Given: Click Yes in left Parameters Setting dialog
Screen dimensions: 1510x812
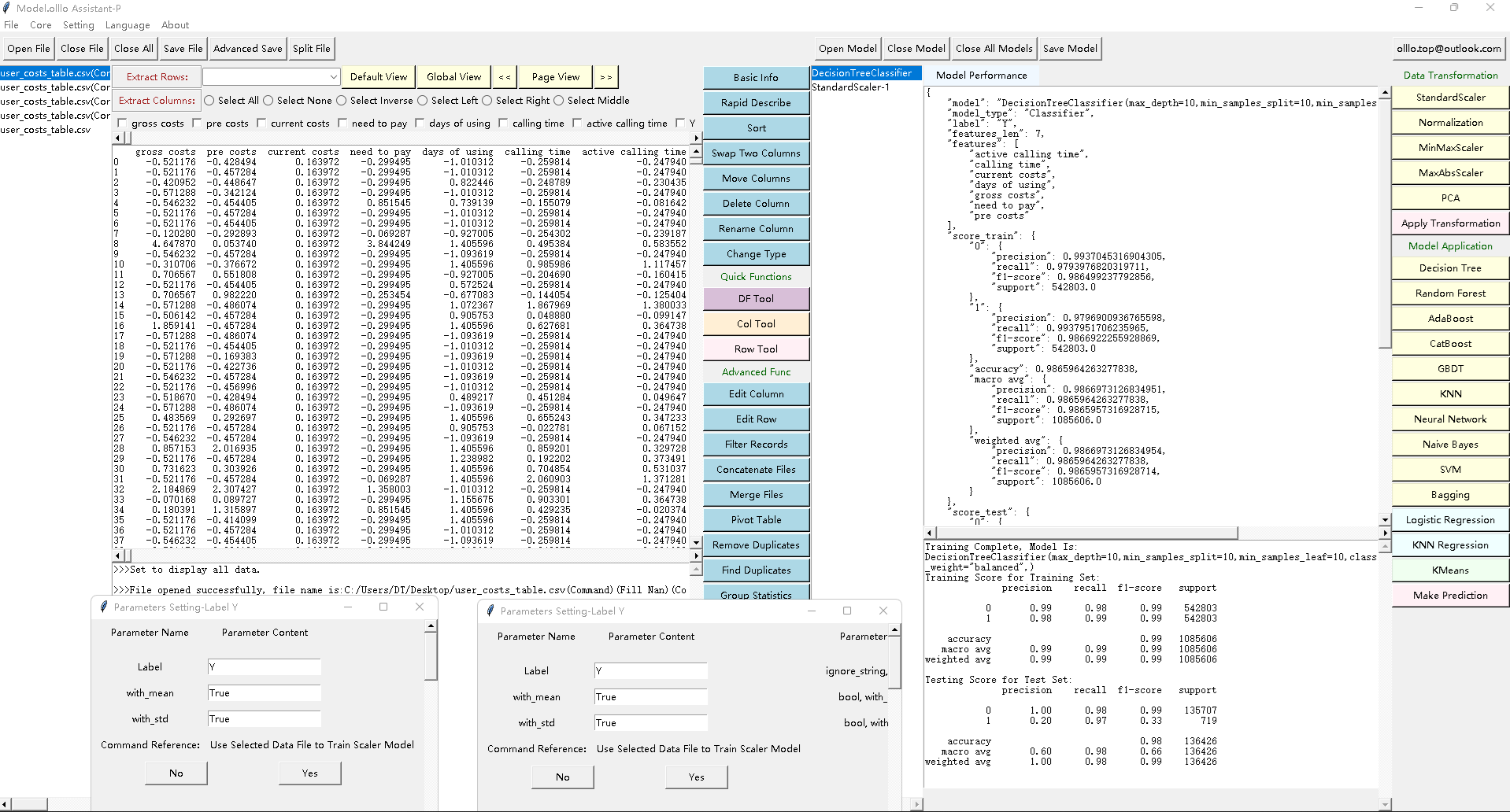Looking at the screenshot, I should [310, 773].
